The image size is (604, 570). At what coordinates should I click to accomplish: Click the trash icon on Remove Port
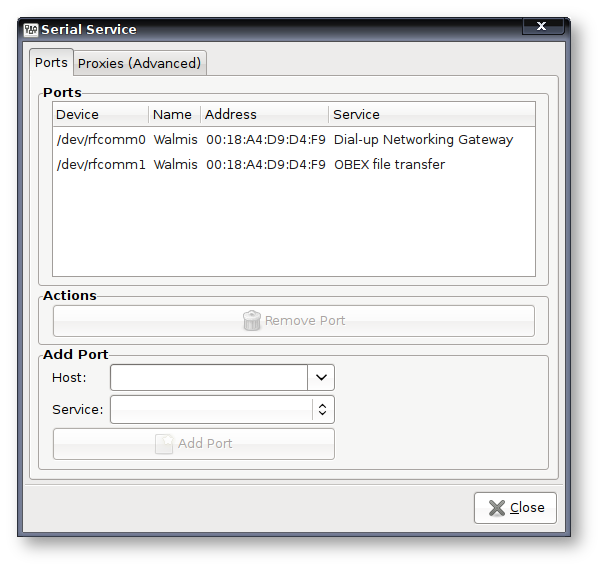[x=252, y=320]
